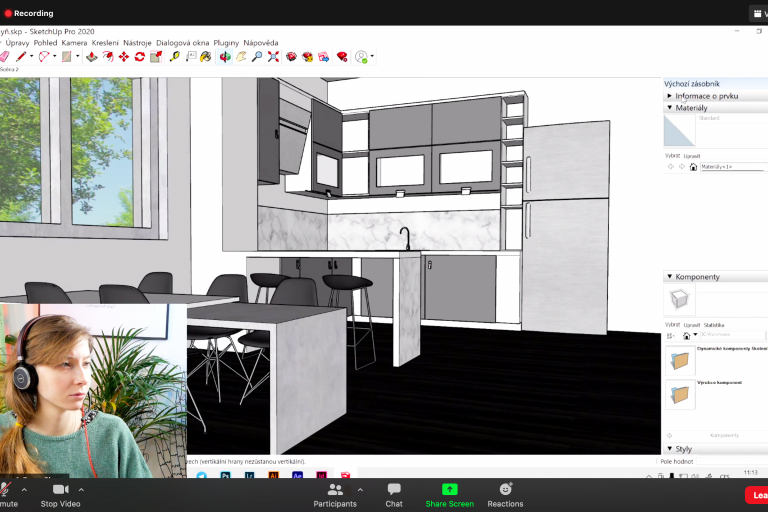The image size is (768, 512).
Task: Open the Kamera menu
Action: (74, 43)
